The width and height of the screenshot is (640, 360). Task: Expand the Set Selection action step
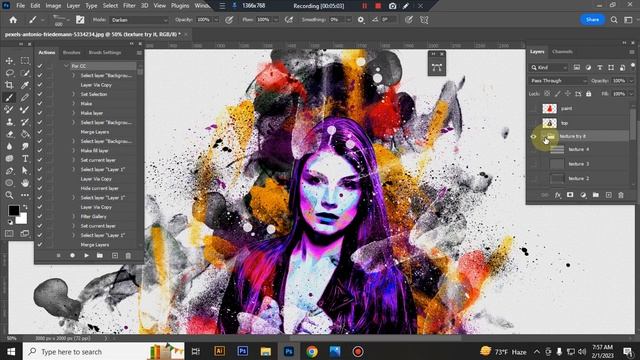tap(74, 94)
